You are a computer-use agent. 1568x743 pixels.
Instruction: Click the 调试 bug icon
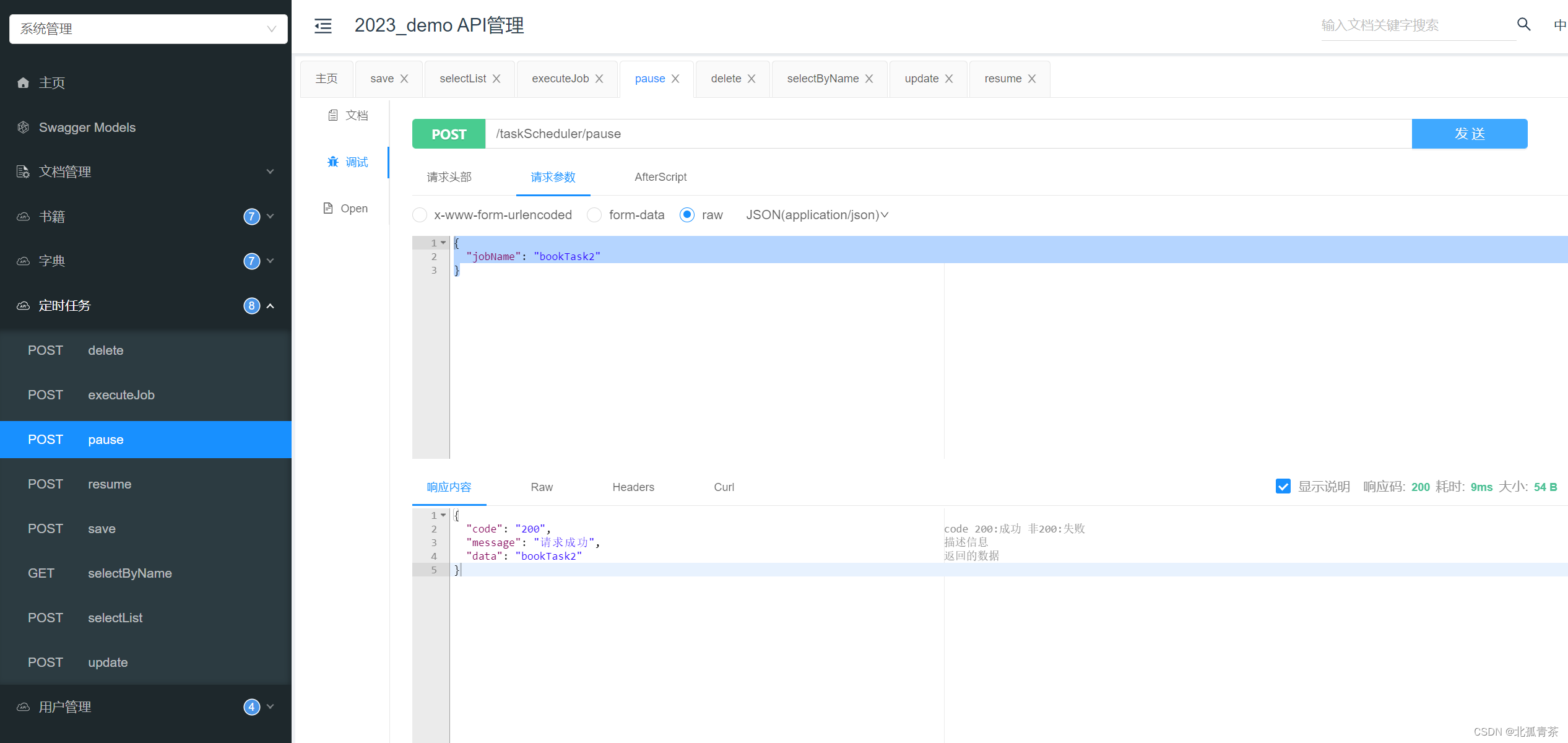(333, 162)
